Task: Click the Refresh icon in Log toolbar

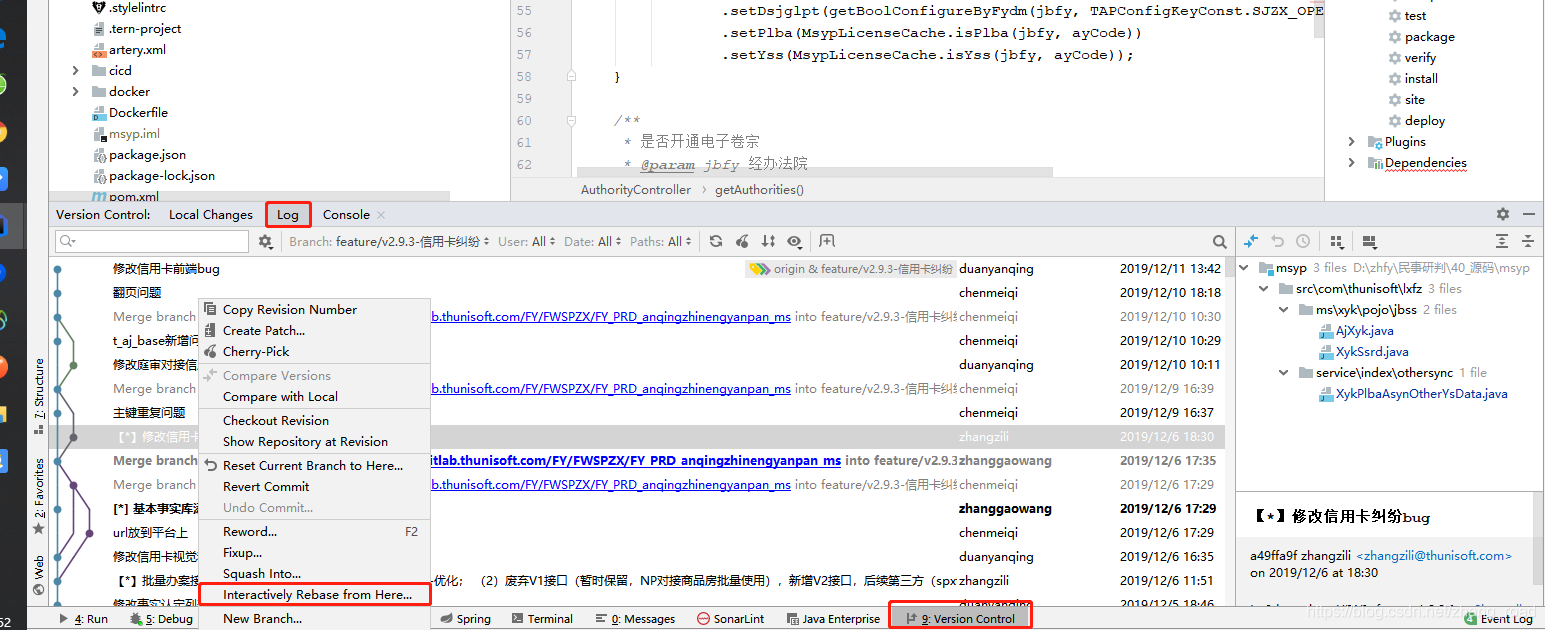Action: (716, 241)
